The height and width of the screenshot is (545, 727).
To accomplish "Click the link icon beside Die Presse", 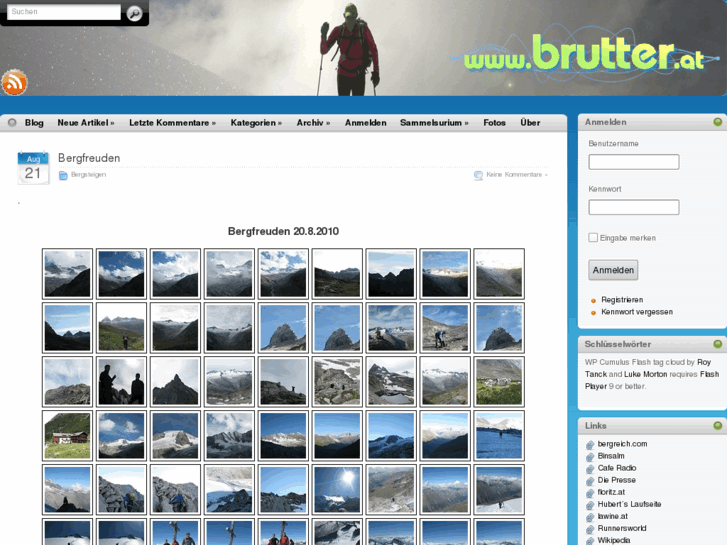I will pyautogui.click(x=590, y=481).
